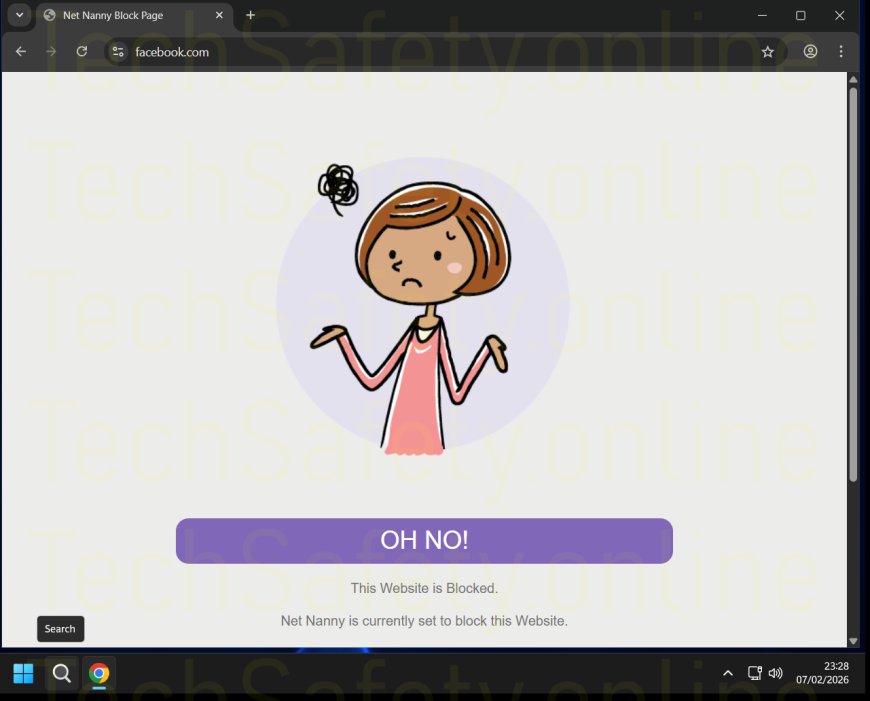Click the facebook.com address bar
This screenshot has height=701, width=870.
click(x=400, y=52)
